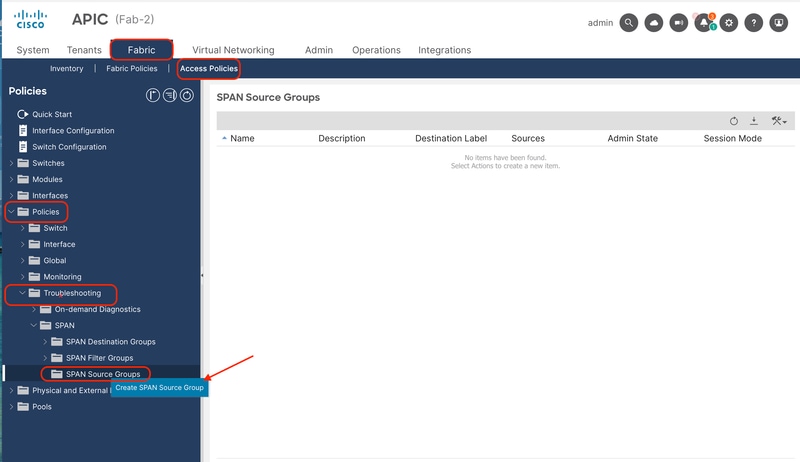This screenshot has width=800, height=462.
Task: Open the Virtual Networking tab
Action: coord(233,50)
